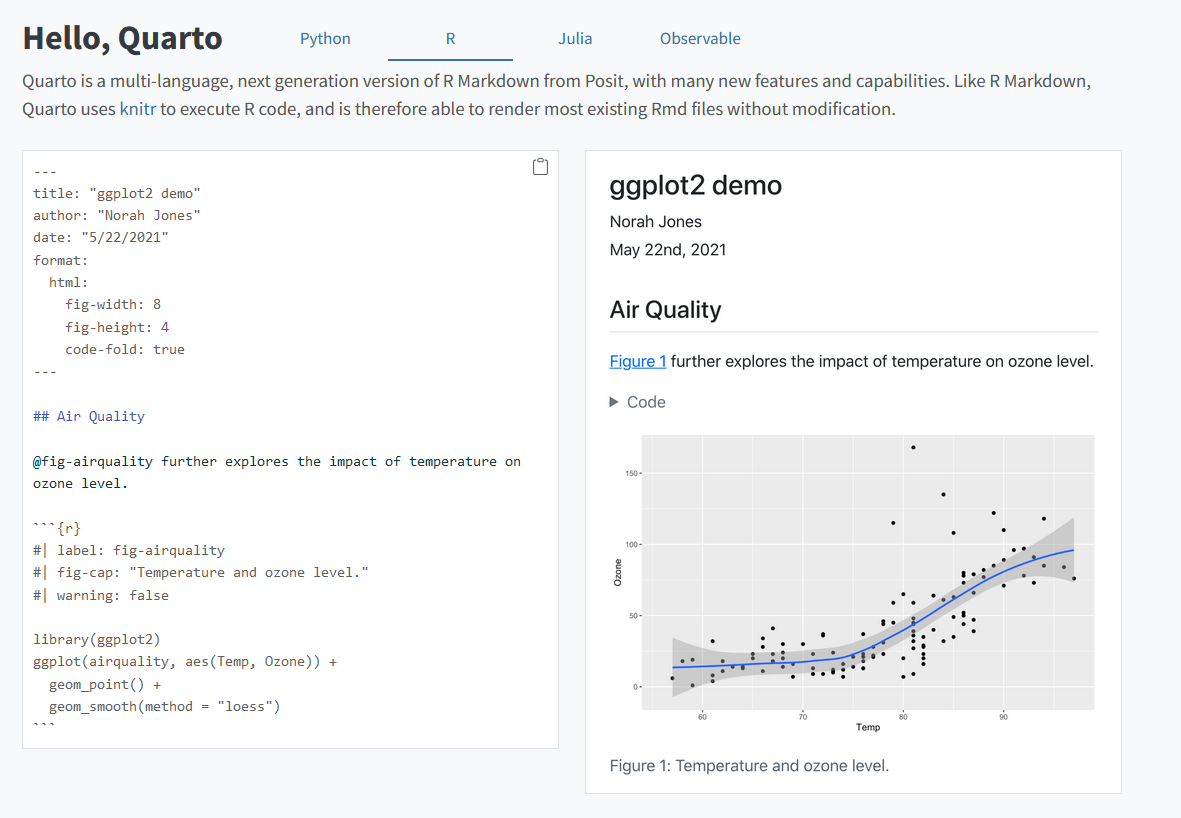The width and height of the screenshot is (1181, 818).
Task: Copy code with the clipboard icon
Action: [540, 166]
